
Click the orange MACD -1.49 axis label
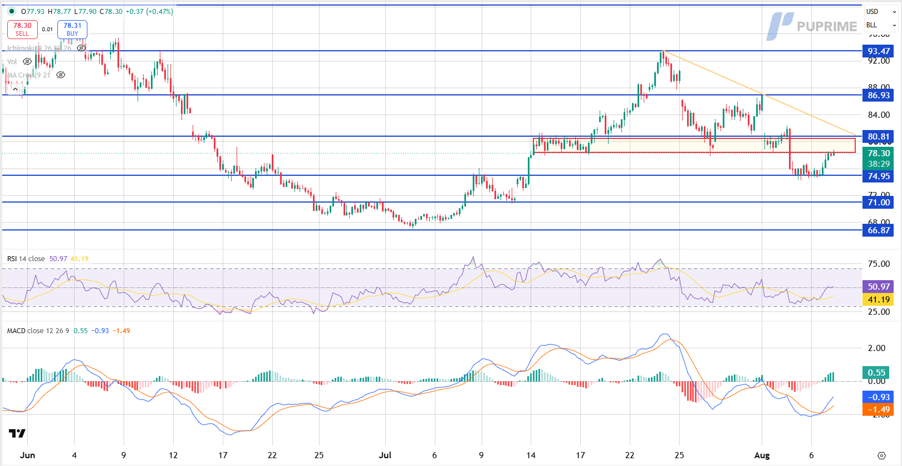click(878, 410)
